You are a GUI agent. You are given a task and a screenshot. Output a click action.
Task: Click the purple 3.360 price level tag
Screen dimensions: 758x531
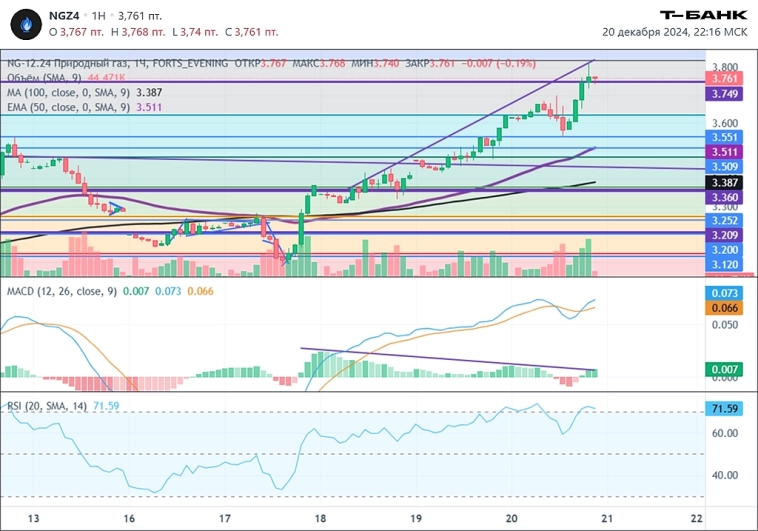pos(726,198)
